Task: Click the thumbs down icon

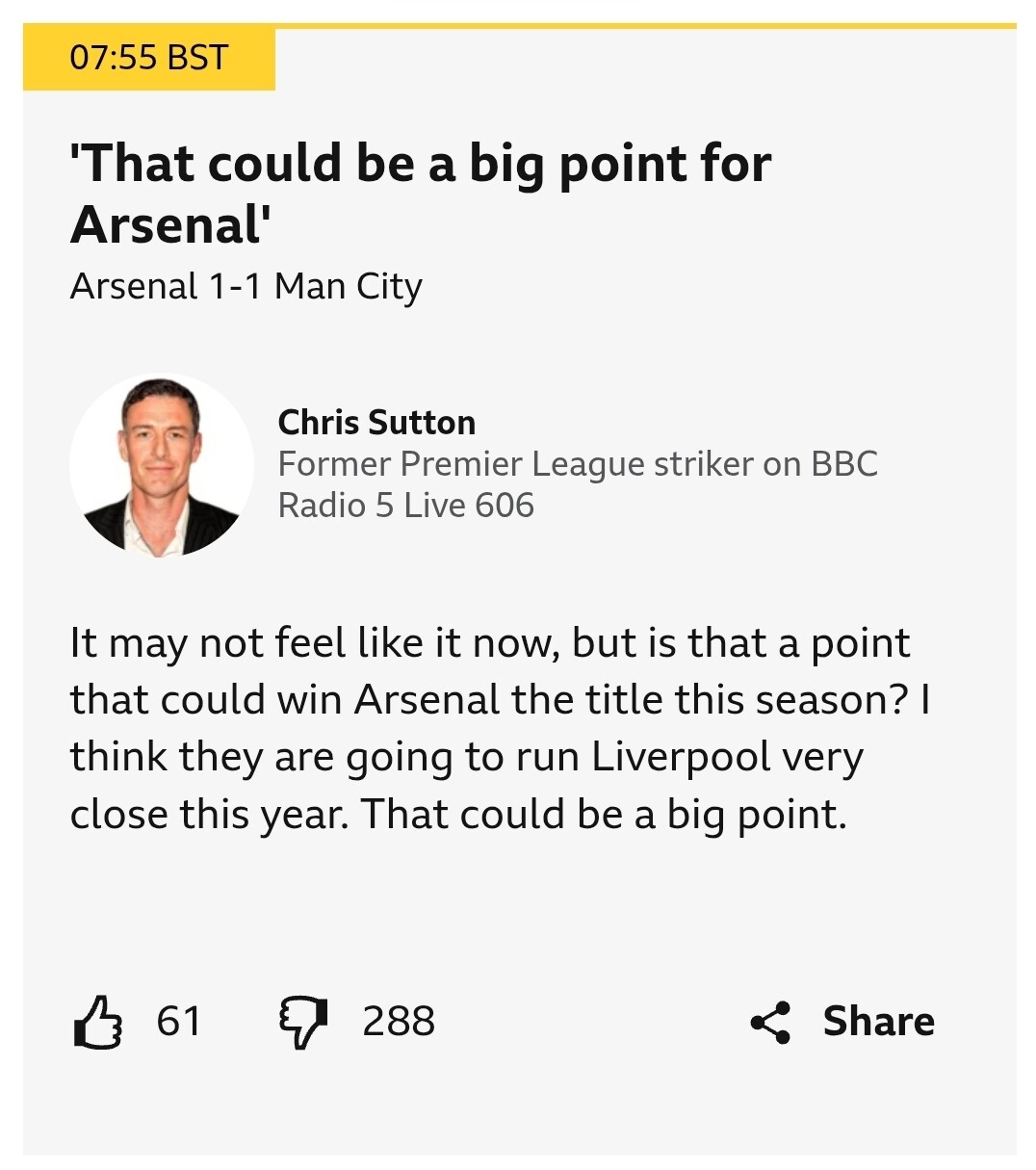Action: (302, 1022)
